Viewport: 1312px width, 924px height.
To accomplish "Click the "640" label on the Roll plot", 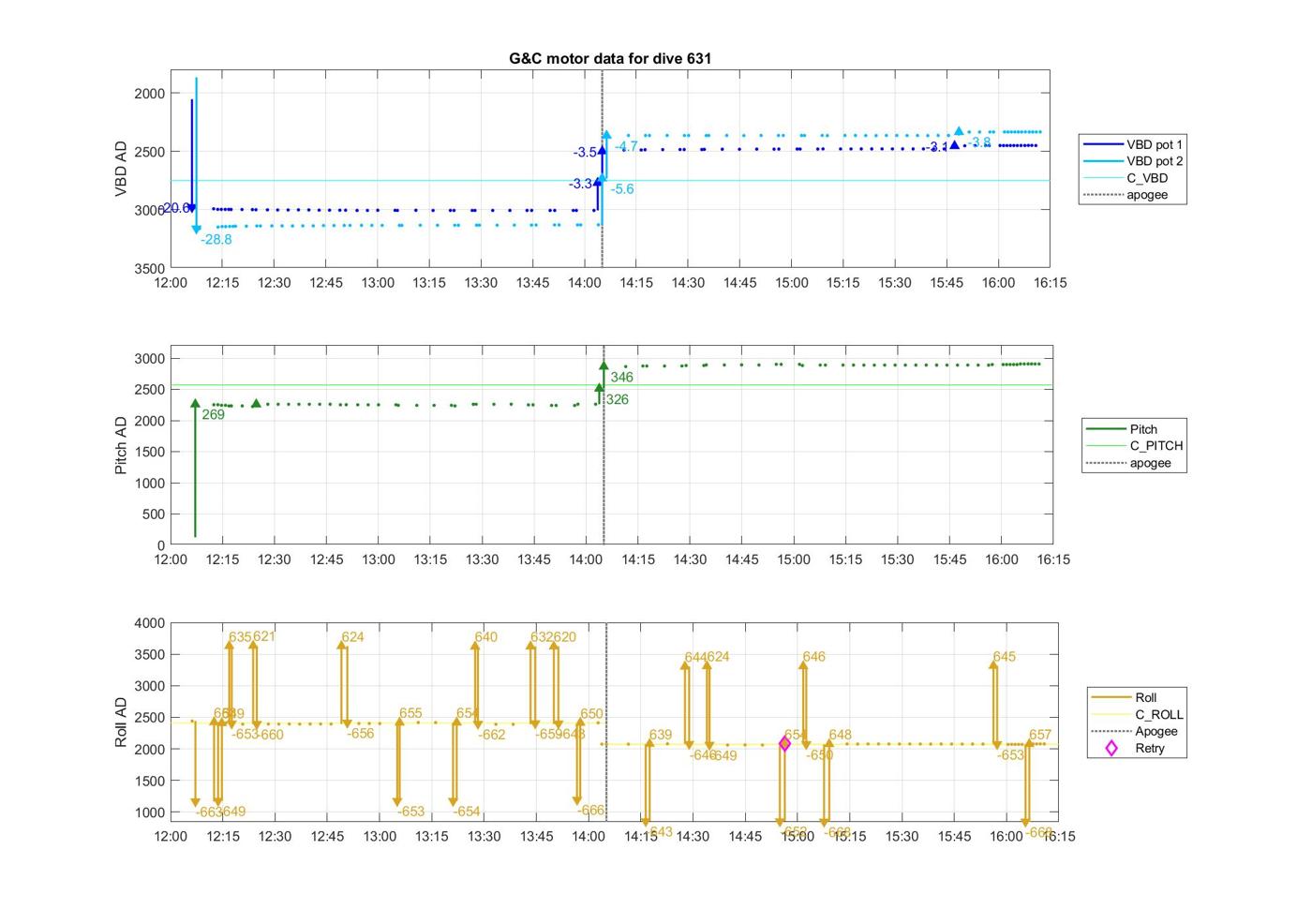I will tap(485, 637).
